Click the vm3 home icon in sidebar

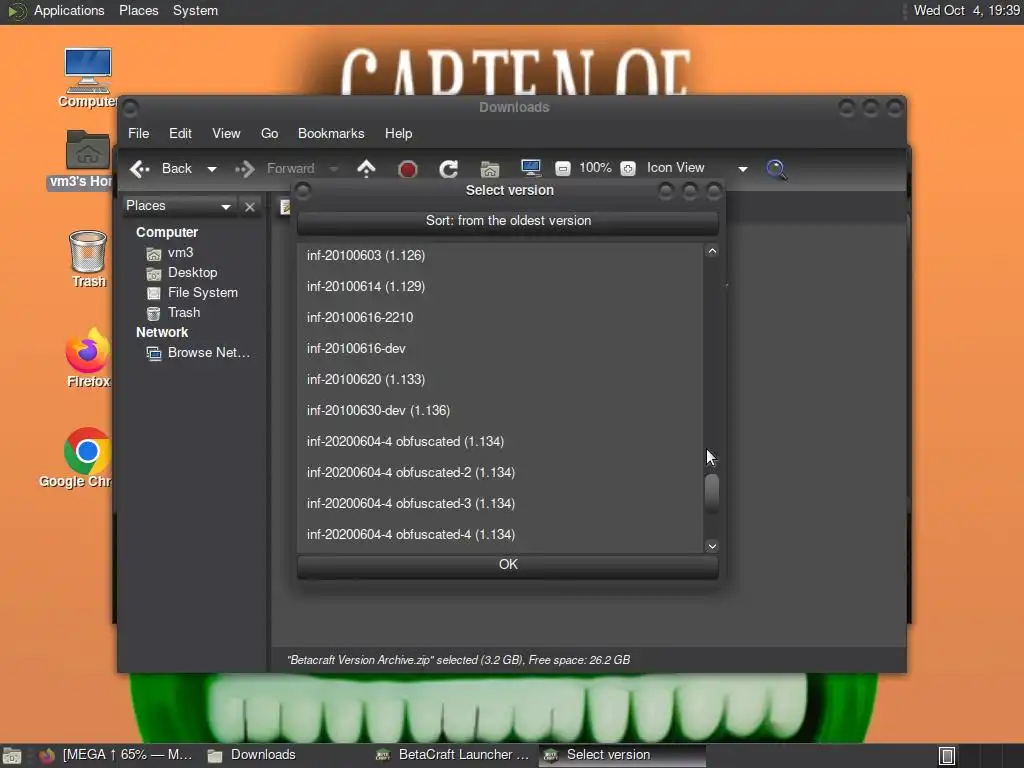[x=153, y=253]
